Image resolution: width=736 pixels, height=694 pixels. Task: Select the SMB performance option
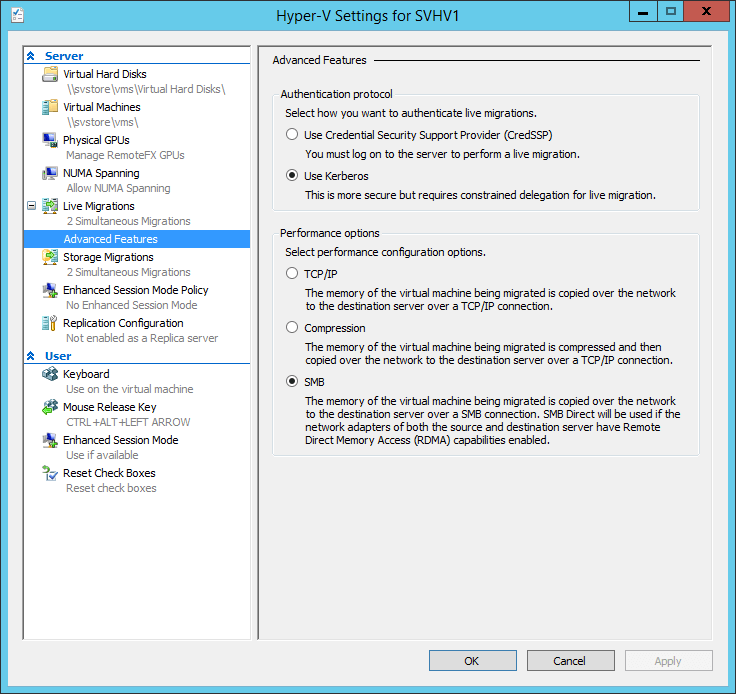292,381
